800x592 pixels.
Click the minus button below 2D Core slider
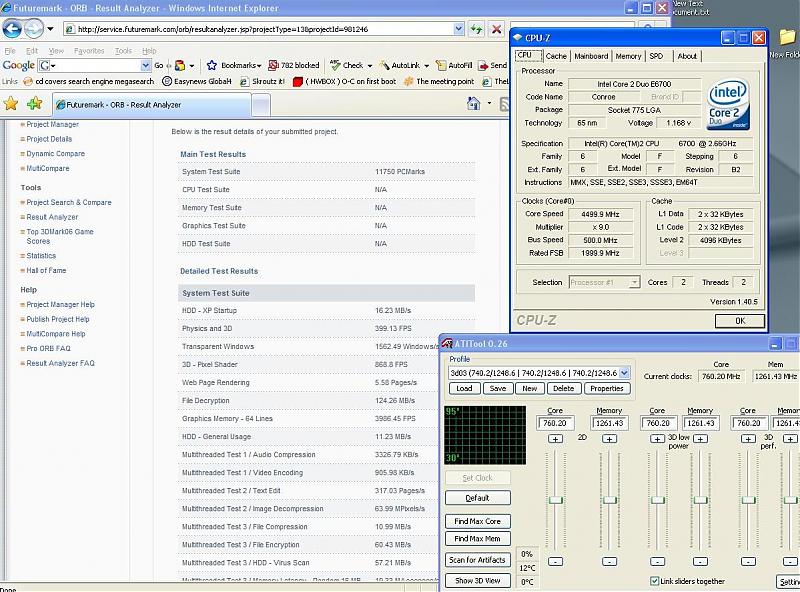555,561
